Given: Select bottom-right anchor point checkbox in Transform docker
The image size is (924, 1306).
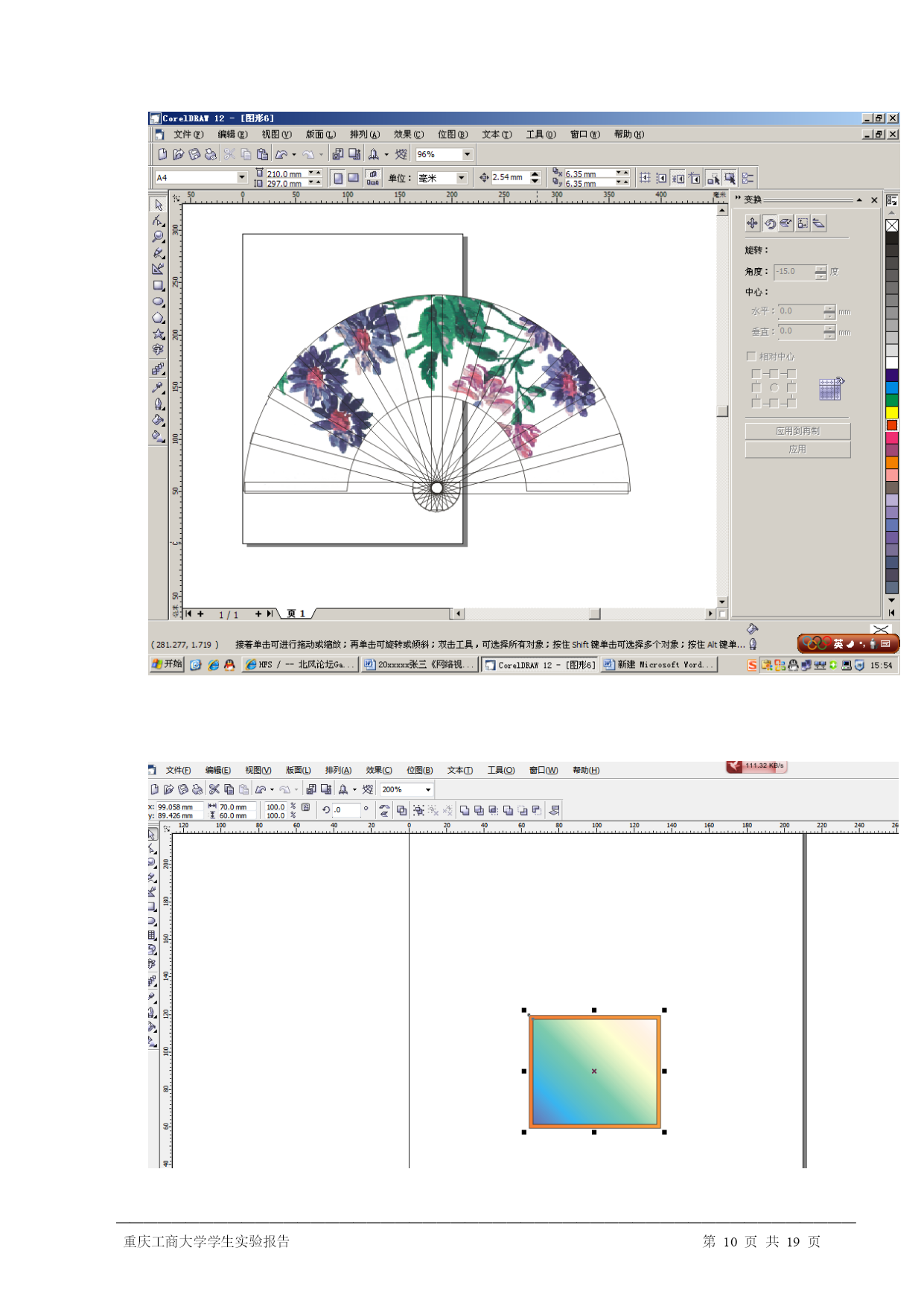Looking at the screenshot, I should (791, 404).
